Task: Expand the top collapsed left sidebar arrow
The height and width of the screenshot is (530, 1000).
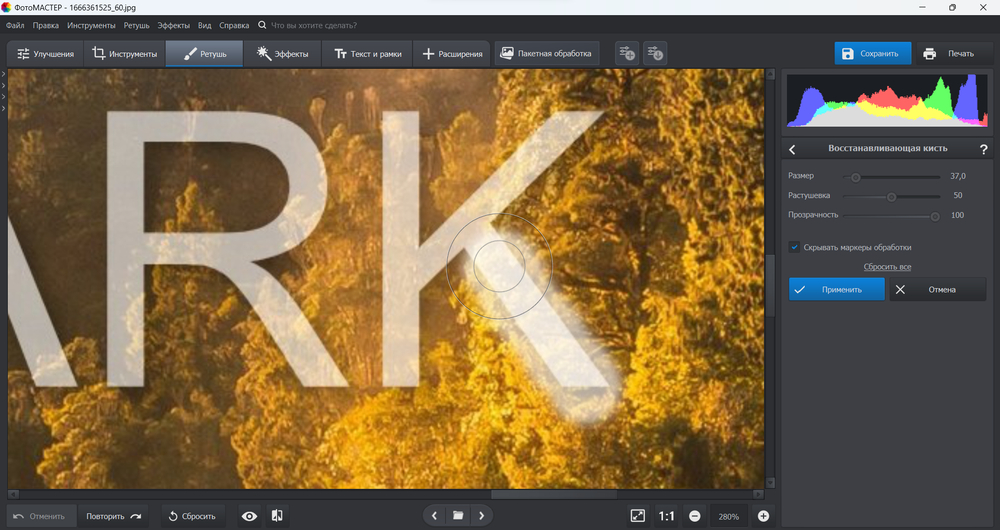Action: coord(4,74)
